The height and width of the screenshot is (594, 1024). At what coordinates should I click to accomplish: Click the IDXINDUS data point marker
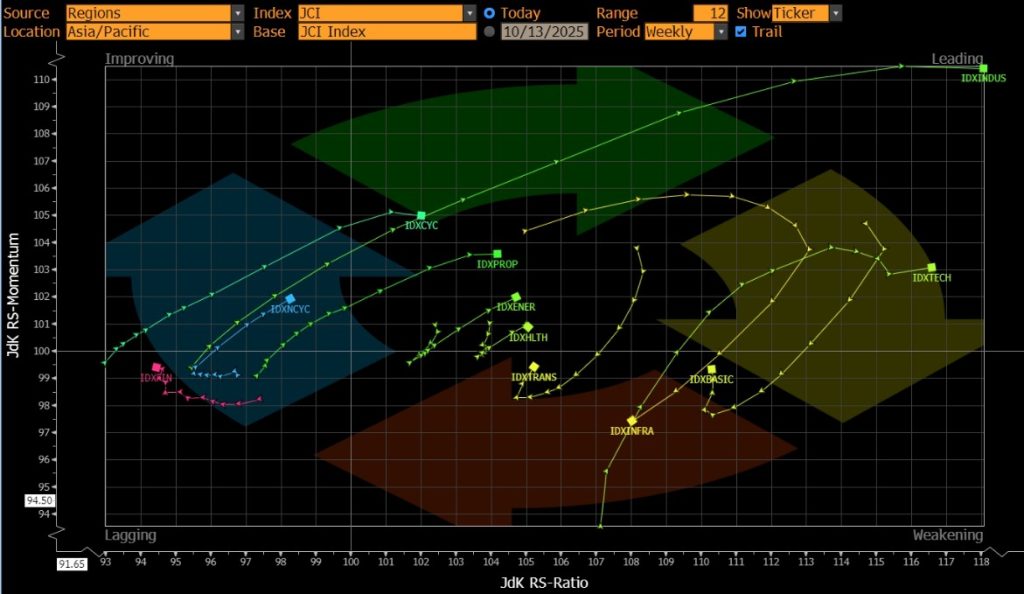tap(983, 68)
